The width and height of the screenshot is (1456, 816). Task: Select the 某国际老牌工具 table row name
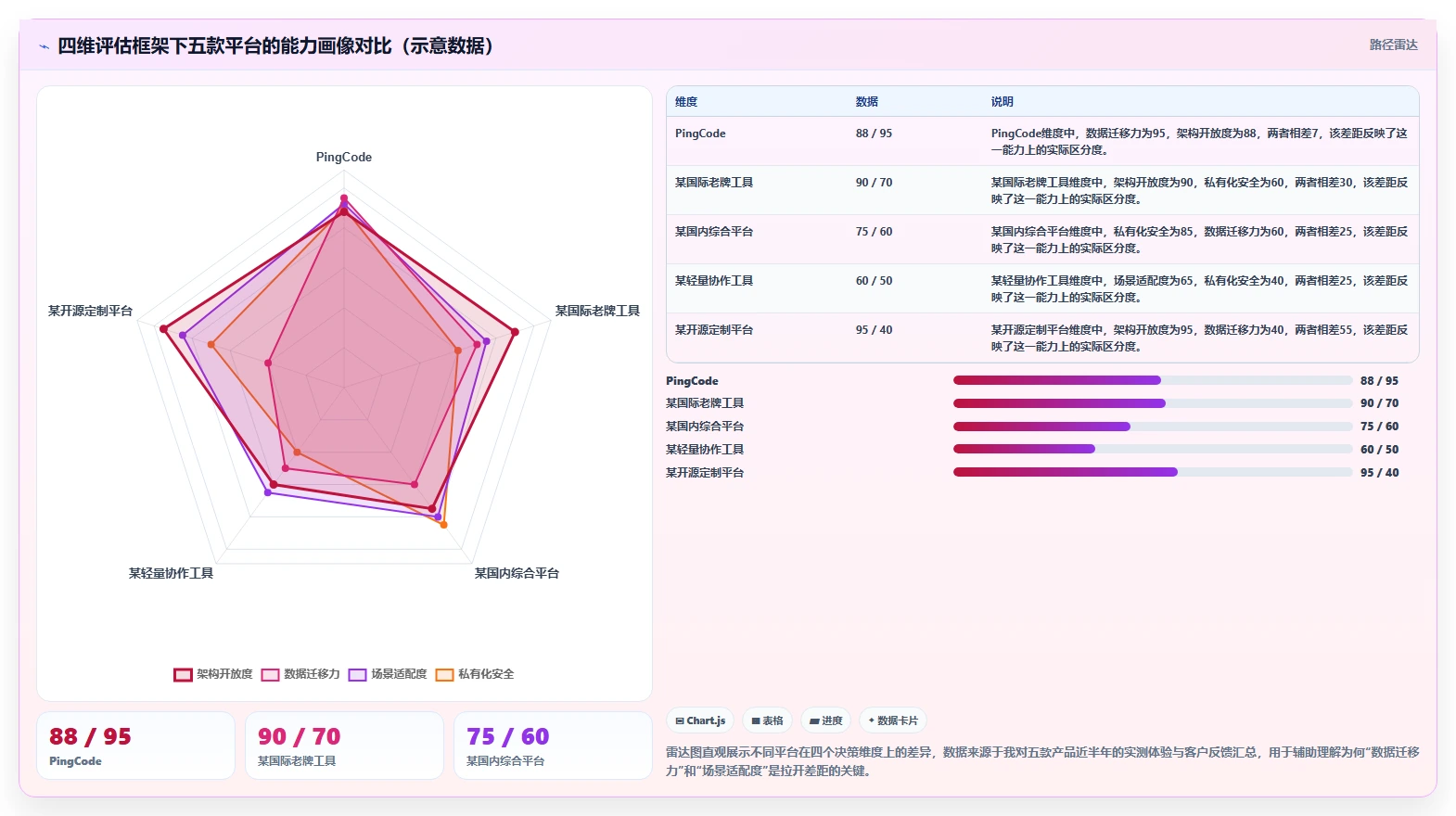714,183
